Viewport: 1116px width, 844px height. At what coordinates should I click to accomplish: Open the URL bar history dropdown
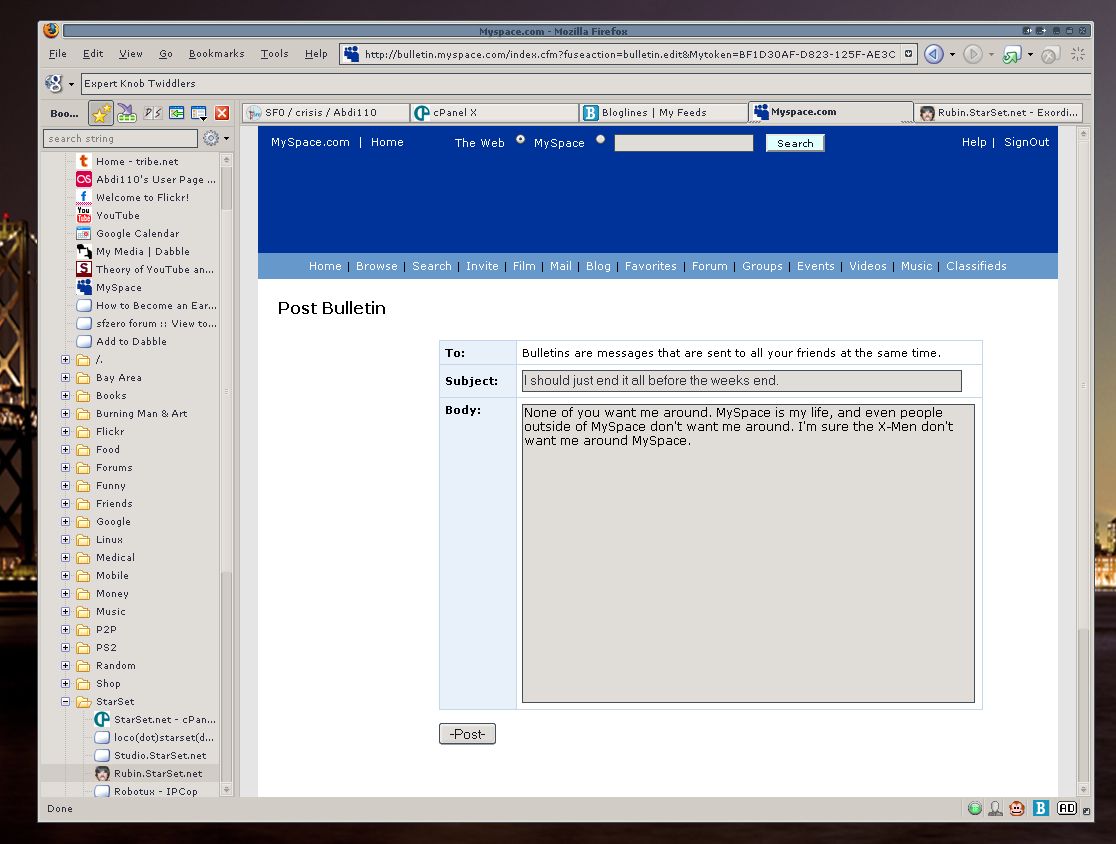pos(908,54)
